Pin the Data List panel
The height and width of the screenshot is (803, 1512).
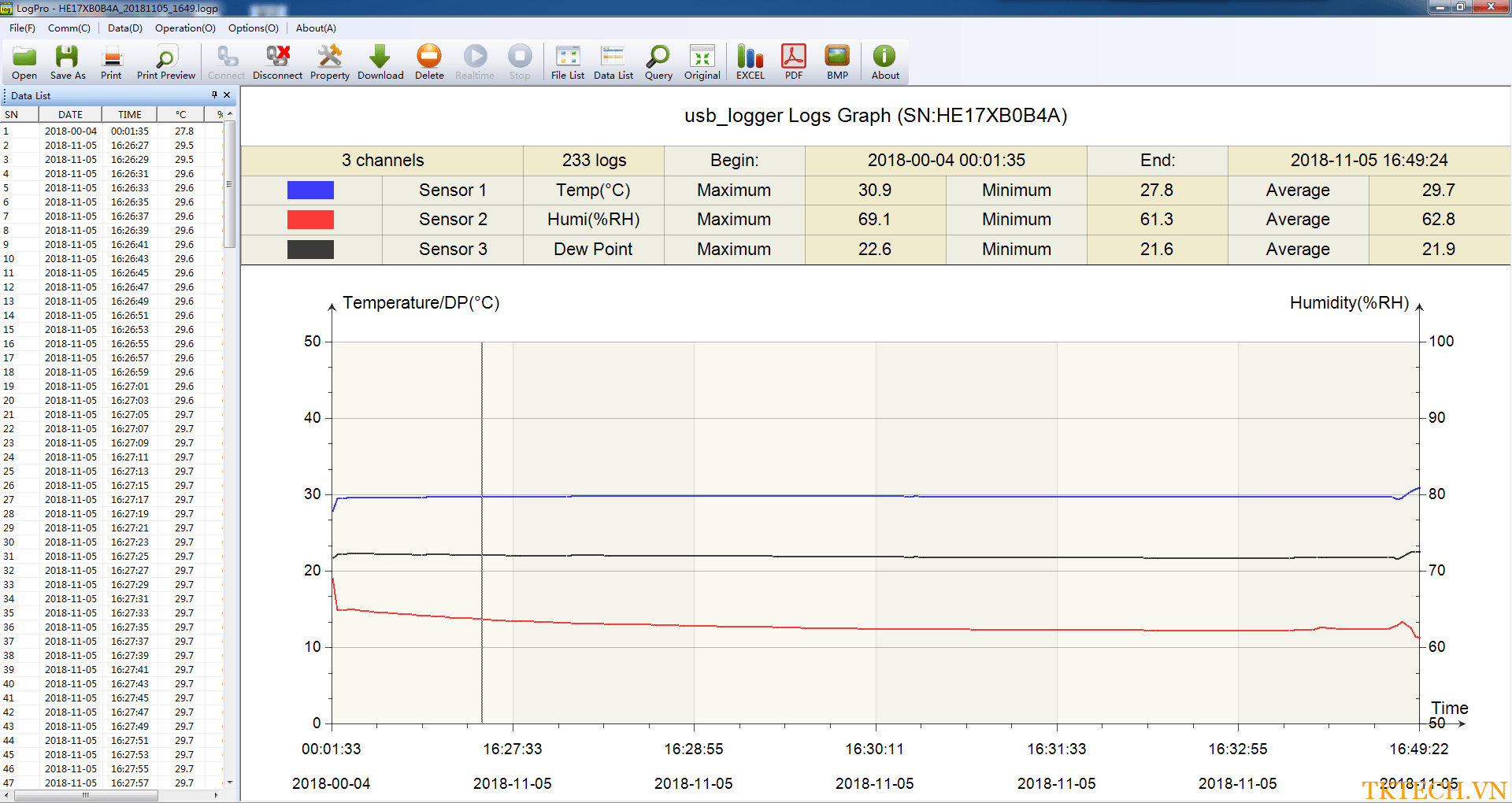[x=214, y=95]
